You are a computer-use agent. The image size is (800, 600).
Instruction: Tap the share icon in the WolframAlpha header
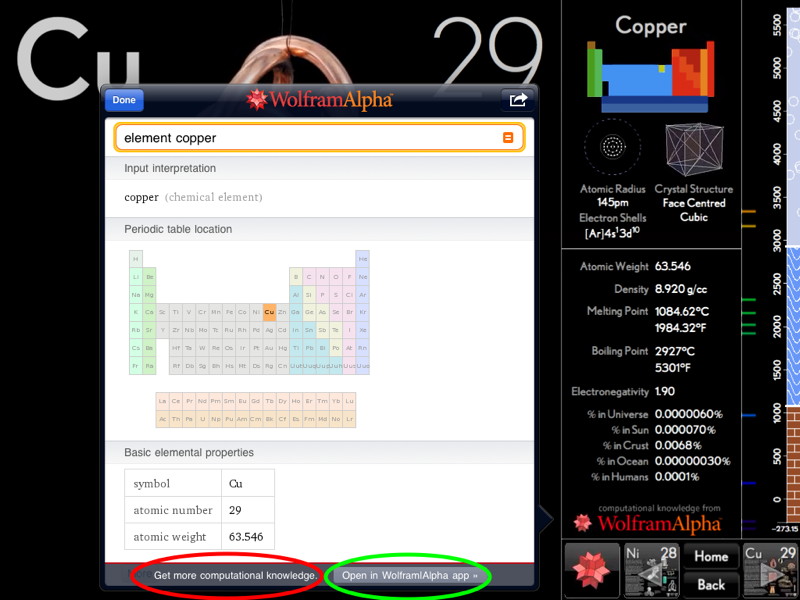pyautogui.click(x=517, y=100)
